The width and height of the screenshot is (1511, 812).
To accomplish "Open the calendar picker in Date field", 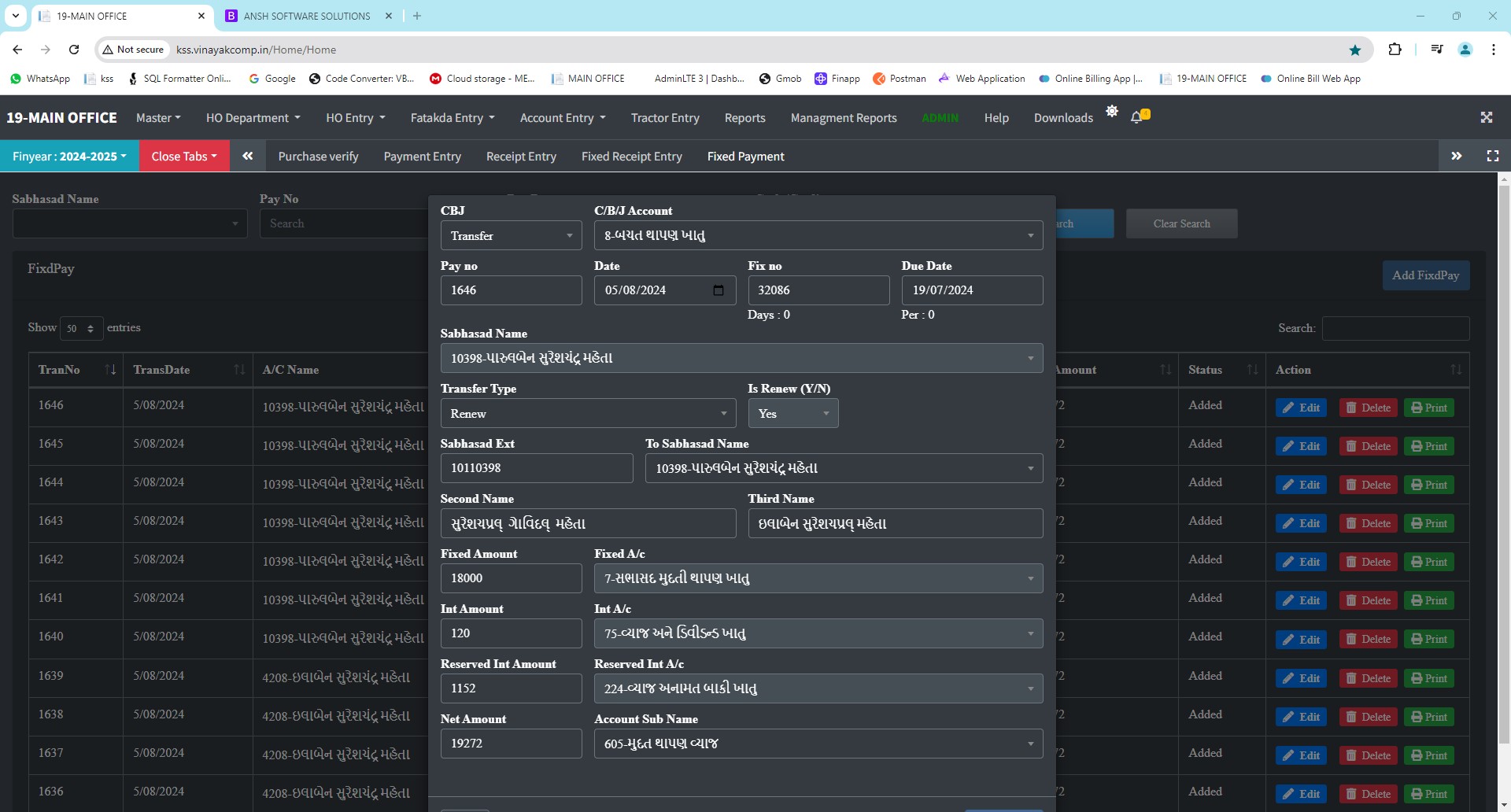I will (x=718, y=290).
